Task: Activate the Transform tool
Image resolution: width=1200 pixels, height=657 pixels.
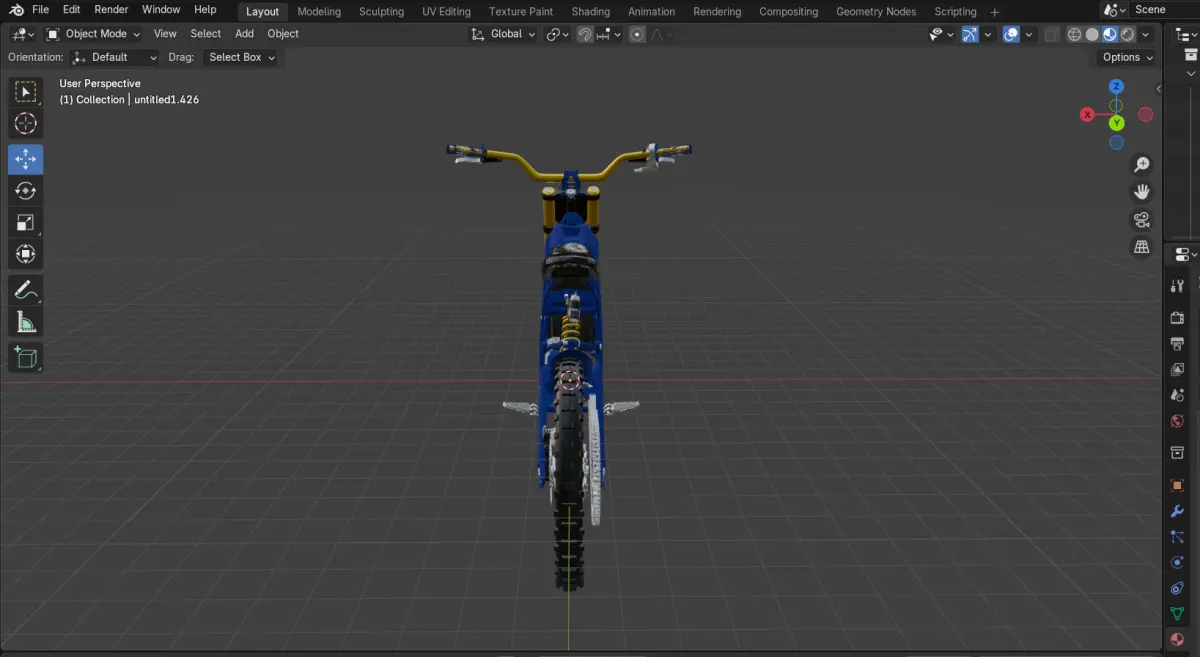Action: 26,254
